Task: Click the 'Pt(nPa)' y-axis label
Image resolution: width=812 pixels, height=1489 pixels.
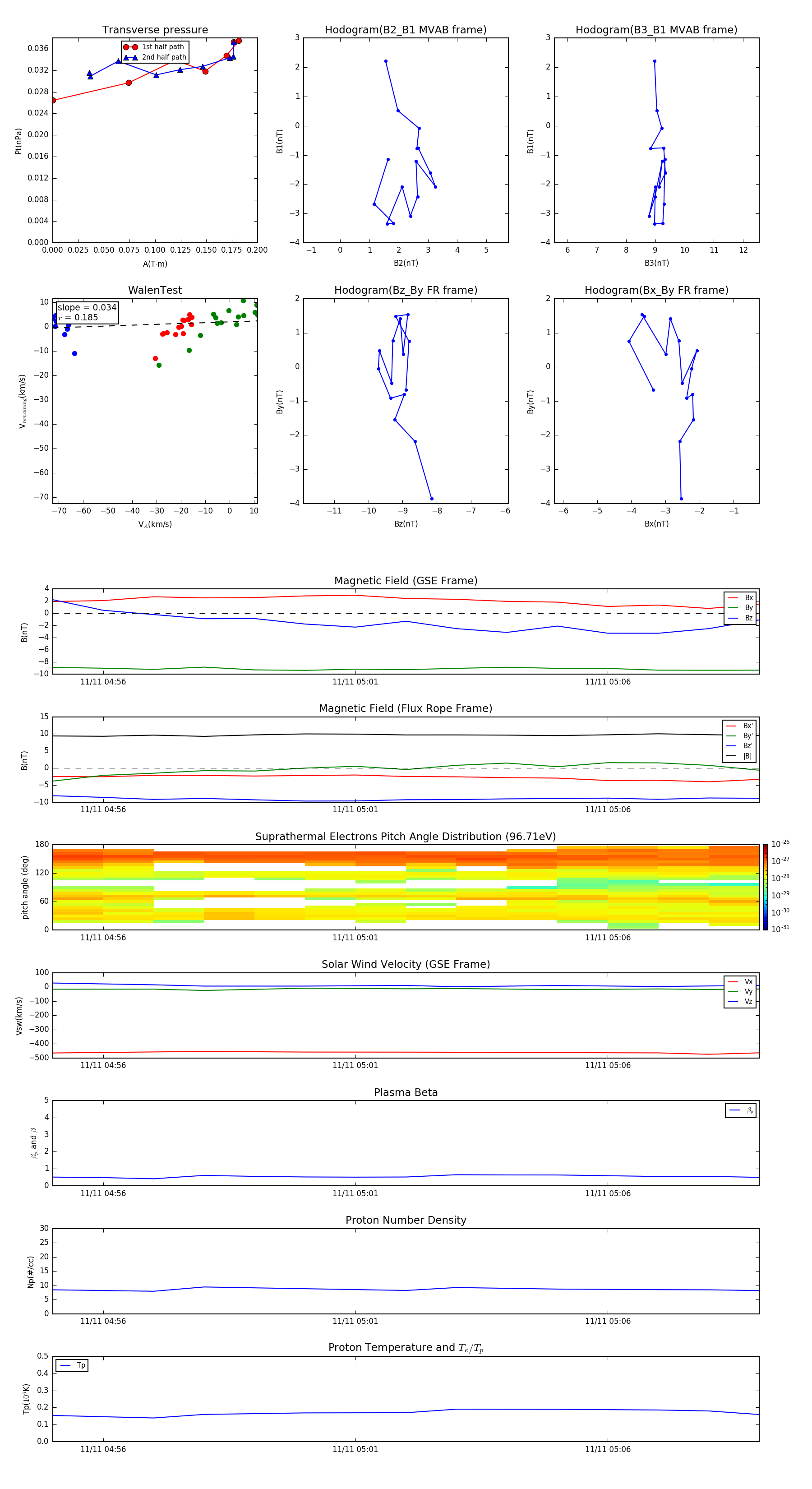Action: click(x=18, y=141)
